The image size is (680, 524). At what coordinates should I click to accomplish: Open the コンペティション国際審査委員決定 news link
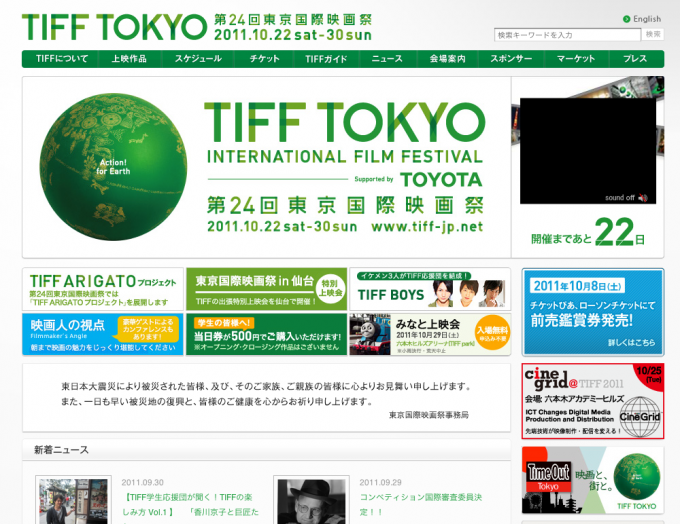coord(421,504)
